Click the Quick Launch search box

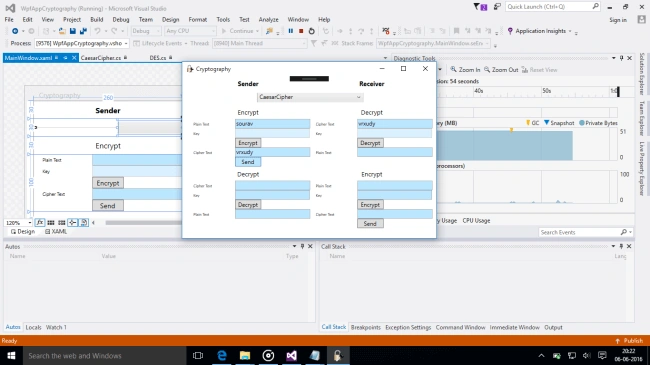pyautogui.click(x=553, y=7)
